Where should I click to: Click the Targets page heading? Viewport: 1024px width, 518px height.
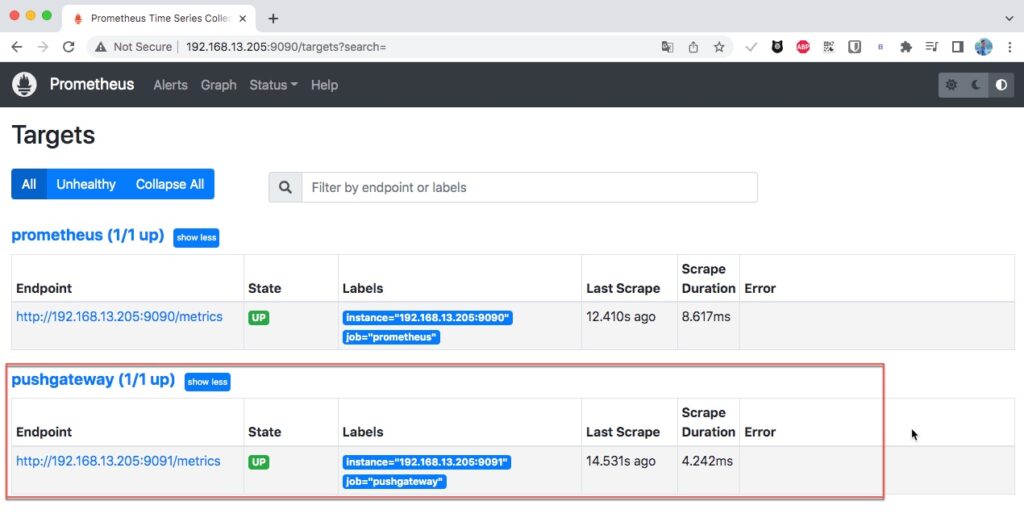click(54, 135)
